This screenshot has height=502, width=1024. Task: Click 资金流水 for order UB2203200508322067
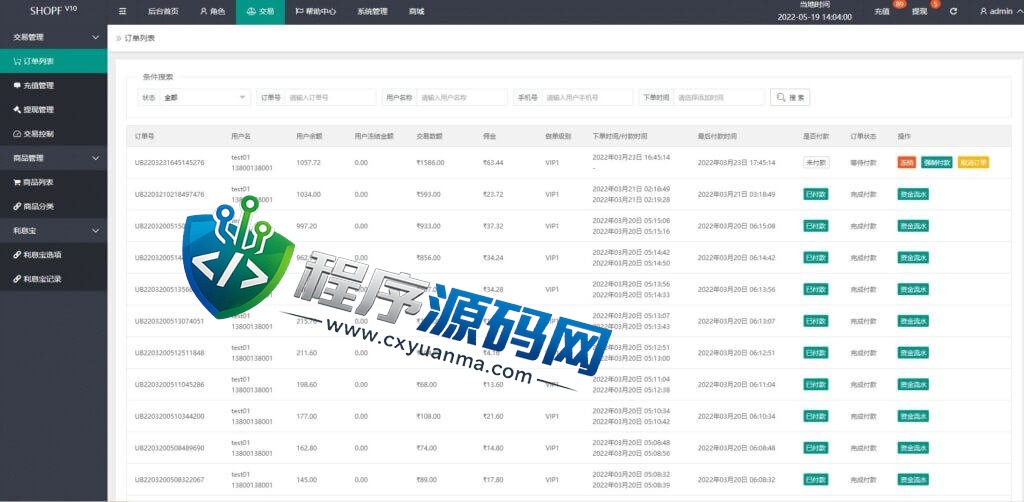pyautogui.click(x=913, y=479)
